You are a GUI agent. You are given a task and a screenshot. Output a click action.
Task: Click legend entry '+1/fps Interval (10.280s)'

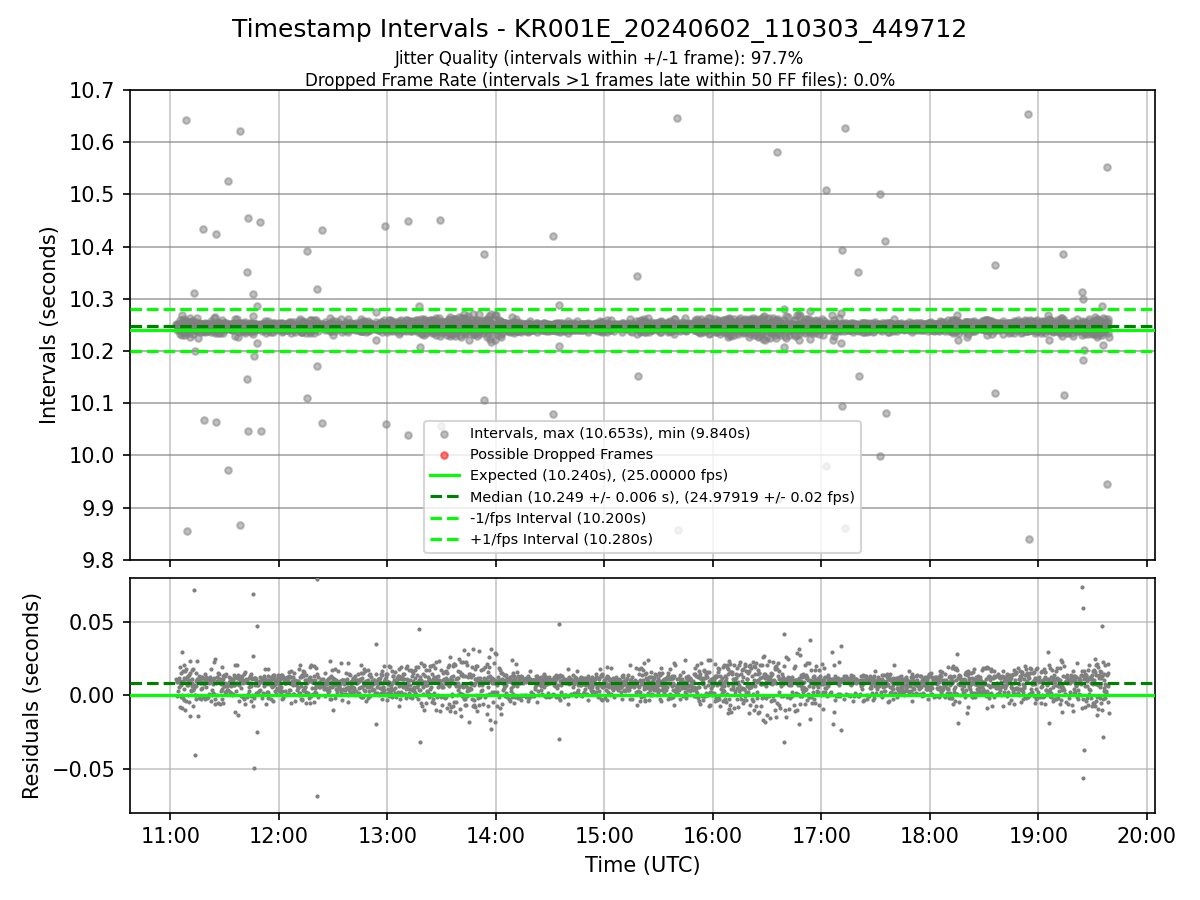pyautogui.click(x=560, y=539)
